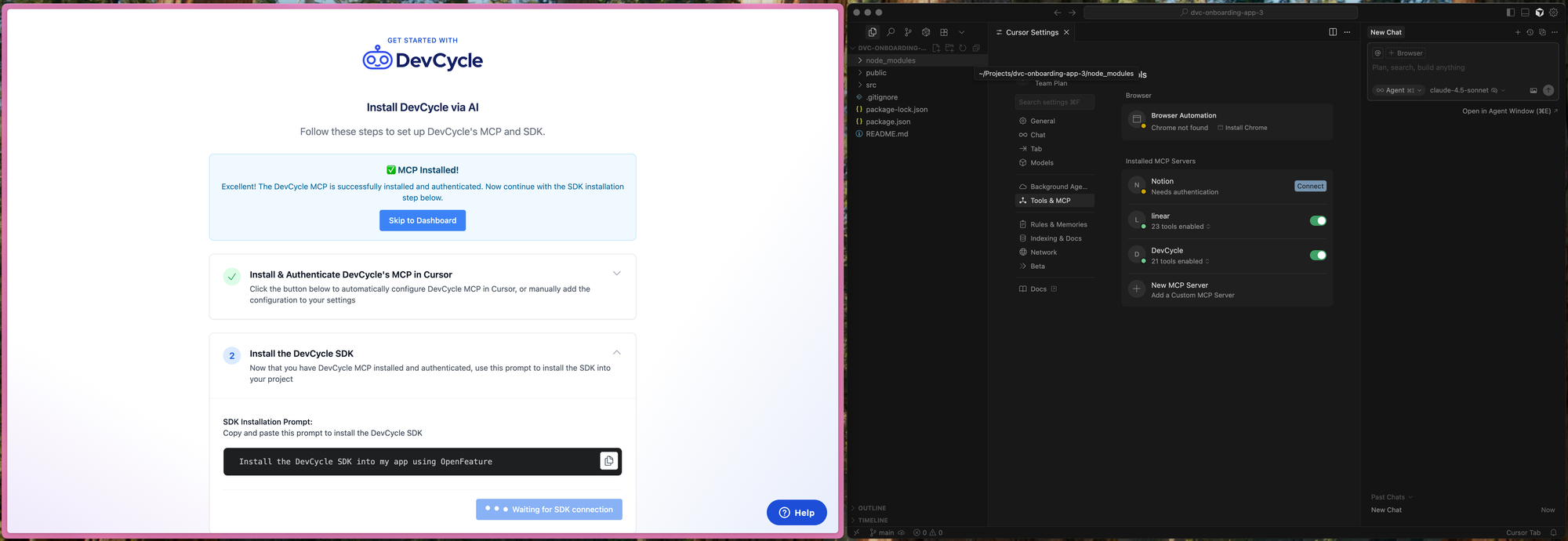
Task: Open chat panel more options ellipsis
Action: click(1555, 32)
